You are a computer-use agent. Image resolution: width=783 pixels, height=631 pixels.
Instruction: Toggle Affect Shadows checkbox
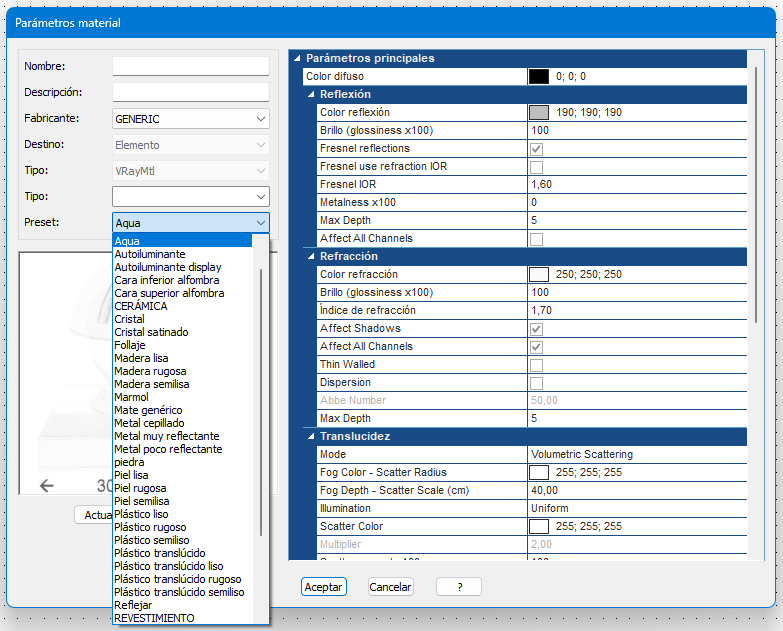(x=536, y=328)
